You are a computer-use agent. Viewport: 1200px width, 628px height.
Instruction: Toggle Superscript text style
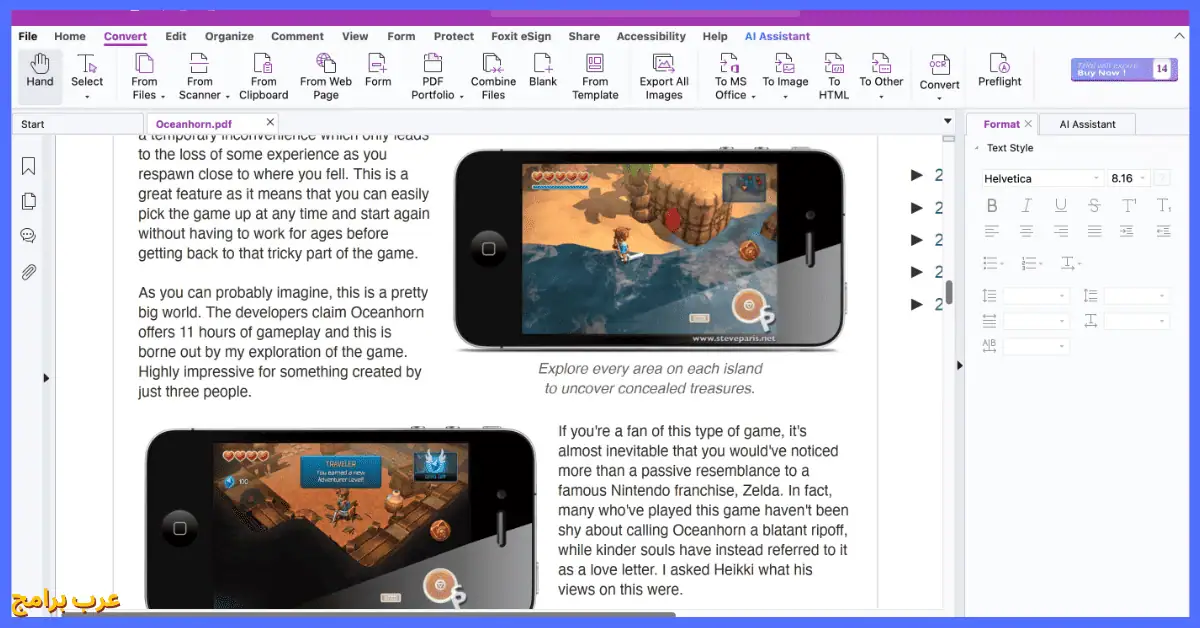(1129, 206)
